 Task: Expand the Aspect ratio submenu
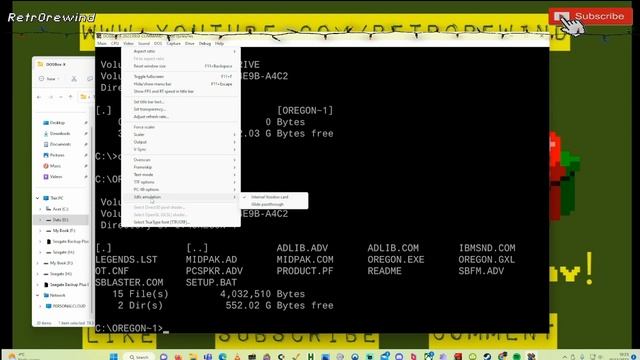coord(181,51)
